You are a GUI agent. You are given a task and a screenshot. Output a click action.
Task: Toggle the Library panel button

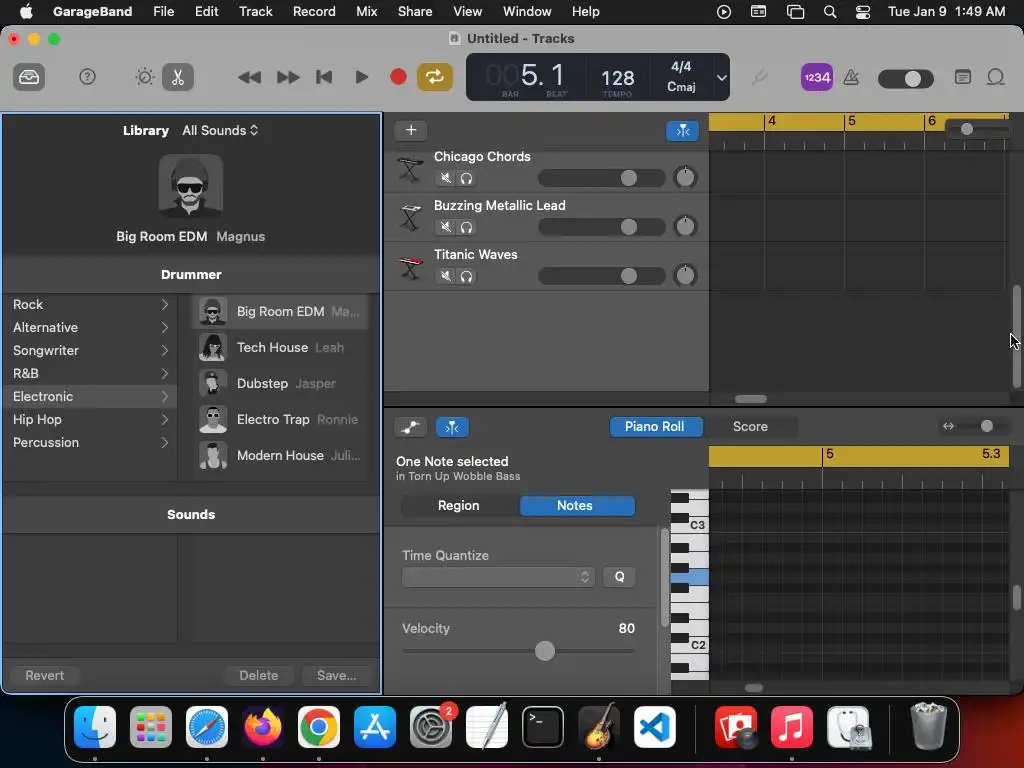[29, 77]
